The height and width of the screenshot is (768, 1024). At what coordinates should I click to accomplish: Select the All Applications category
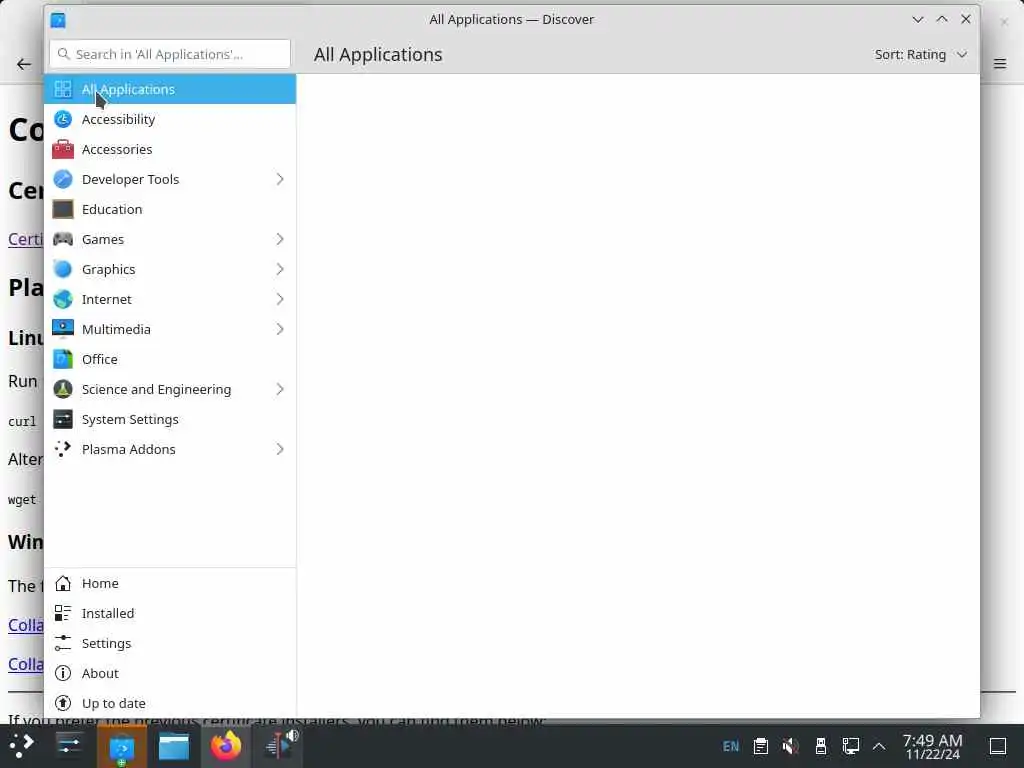point(170,89)
